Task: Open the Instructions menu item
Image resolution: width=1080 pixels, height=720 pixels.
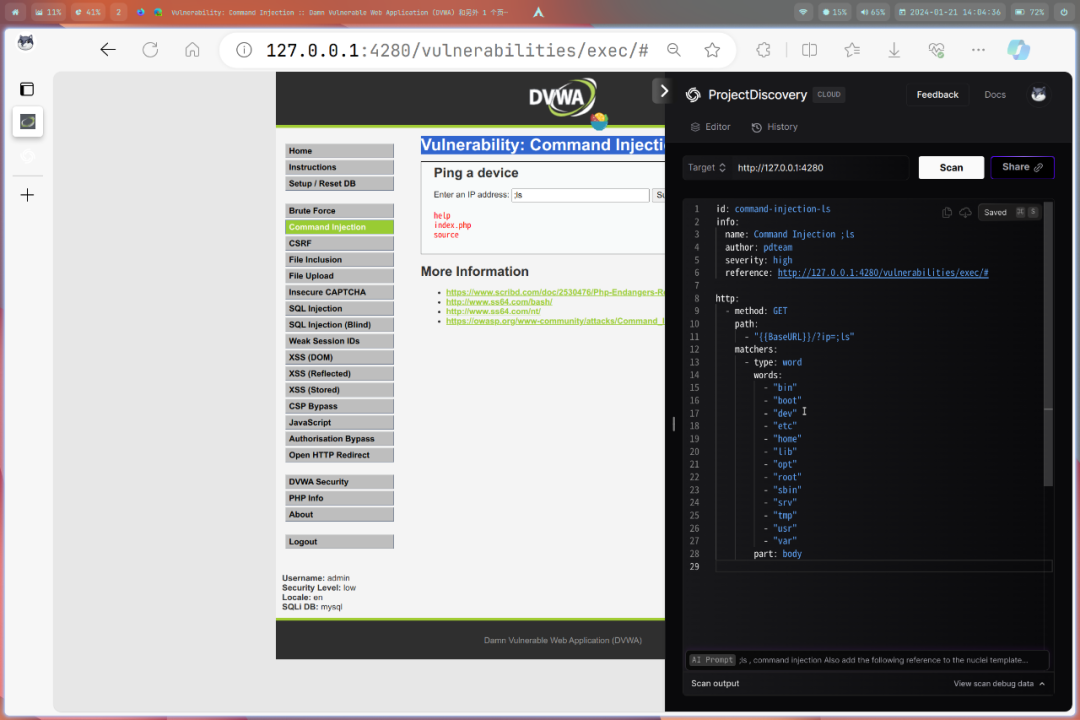Action: (x=340, y=167)
